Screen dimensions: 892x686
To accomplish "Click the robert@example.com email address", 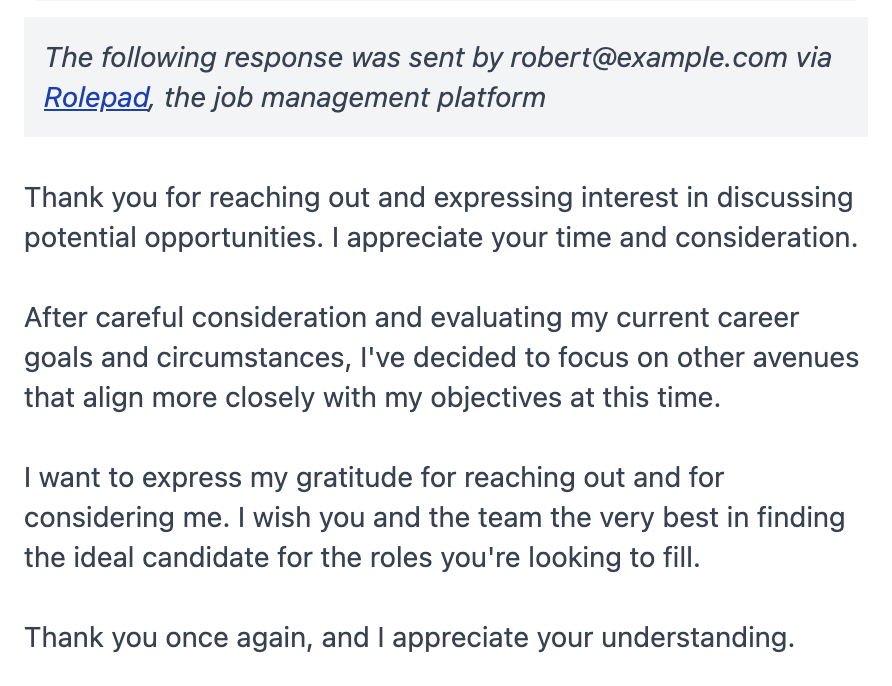I will point(649,57).
